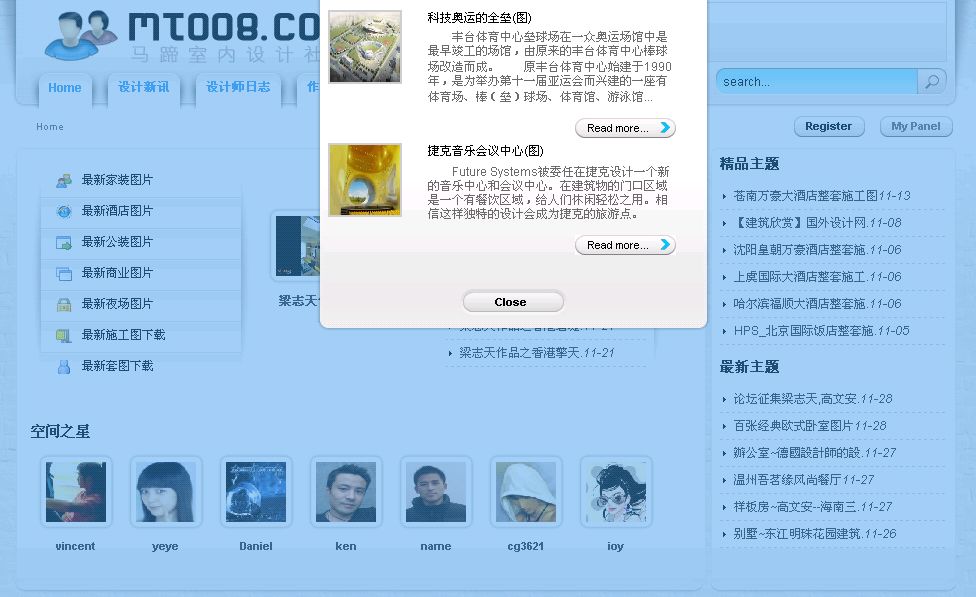Open the article title 科技奥运的全垒(图)

[479, 17]
